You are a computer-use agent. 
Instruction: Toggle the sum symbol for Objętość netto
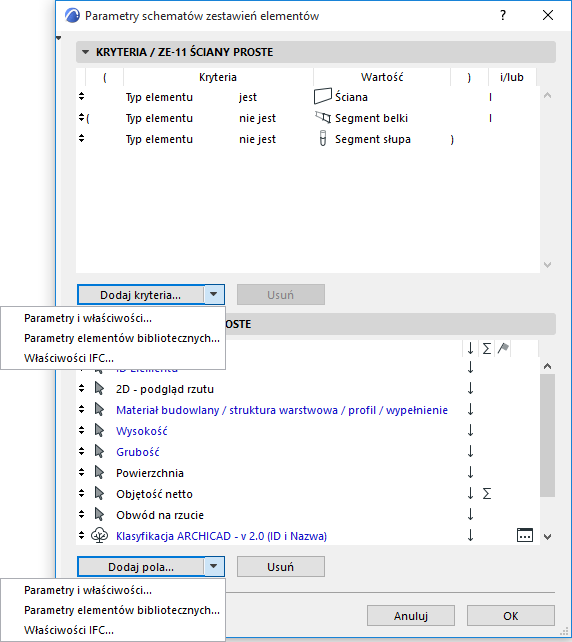pyautogui.click(x=486, y=493)
